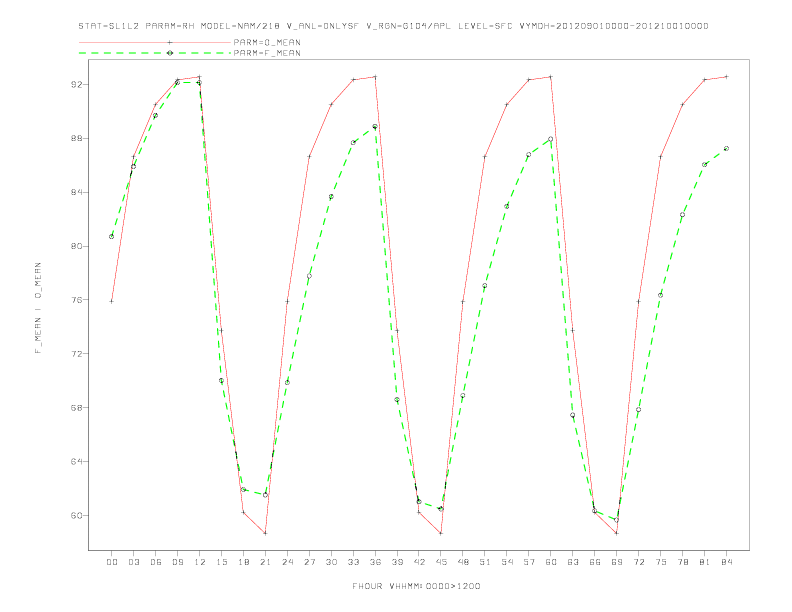Click the red O_MEAN line sample in legend

pyautogui.click(x=155, y=42)
